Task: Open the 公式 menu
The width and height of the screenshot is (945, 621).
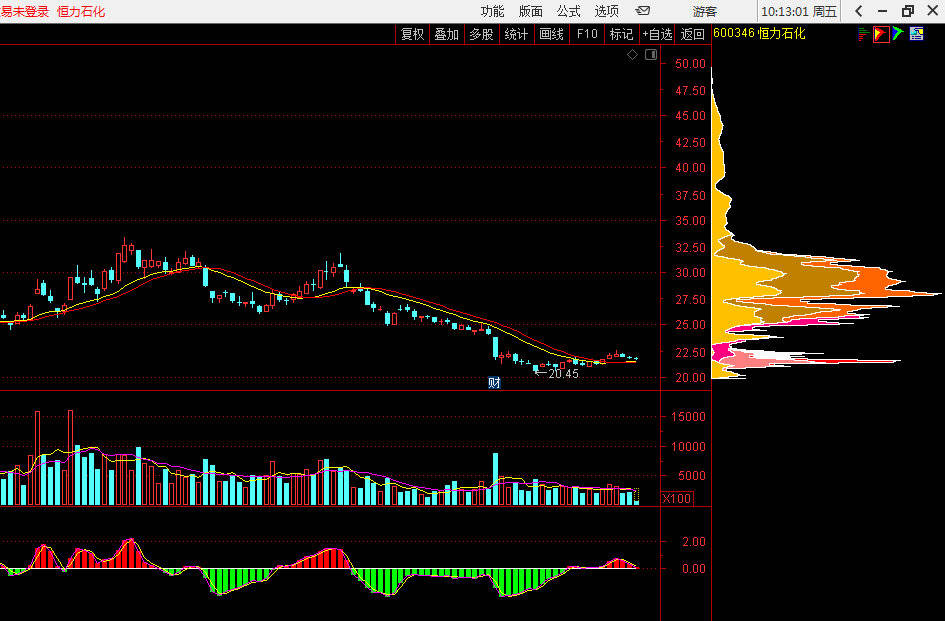Action: tap(568, 11)
